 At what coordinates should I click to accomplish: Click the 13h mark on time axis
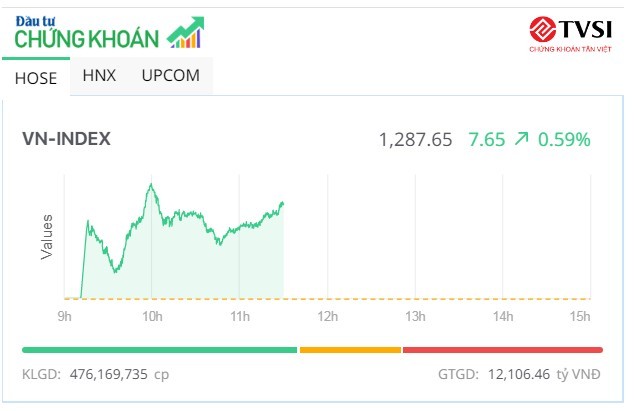415,317
